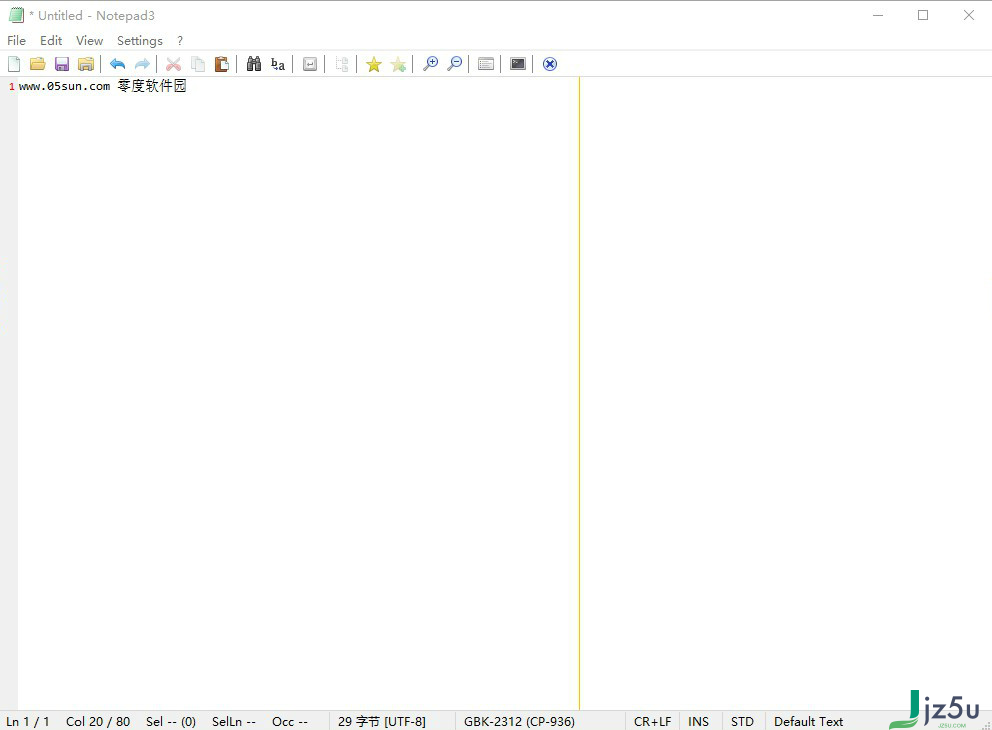This screenshot has height=730, width=992.
Task: Open favorites with the yellow star icon
Action: click(374, 64)
